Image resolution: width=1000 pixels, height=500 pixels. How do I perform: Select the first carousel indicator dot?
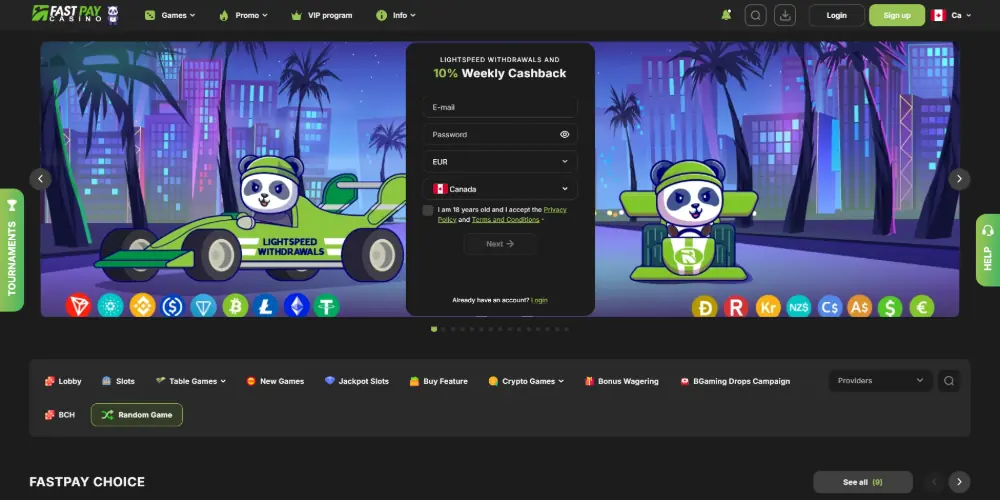click(434, 329)
